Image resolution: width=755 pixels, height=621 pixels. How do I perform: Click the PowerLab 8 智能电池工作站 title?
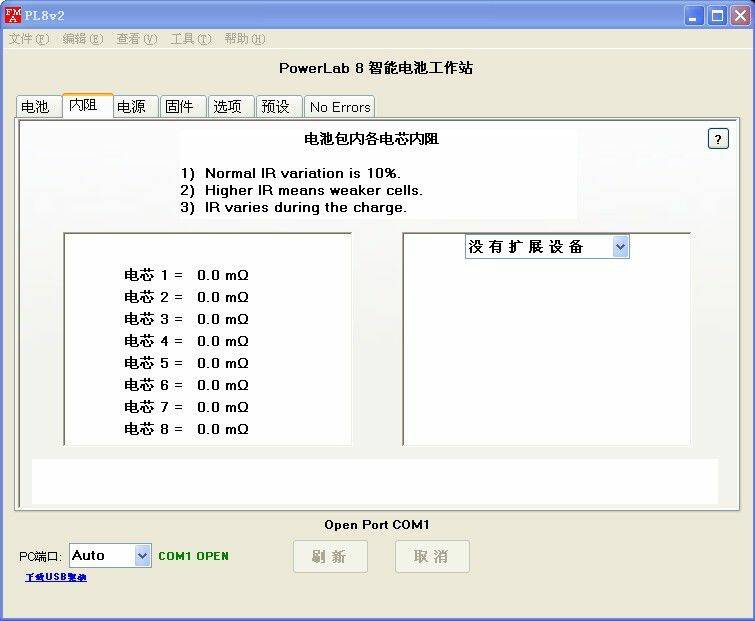point(376,68)
